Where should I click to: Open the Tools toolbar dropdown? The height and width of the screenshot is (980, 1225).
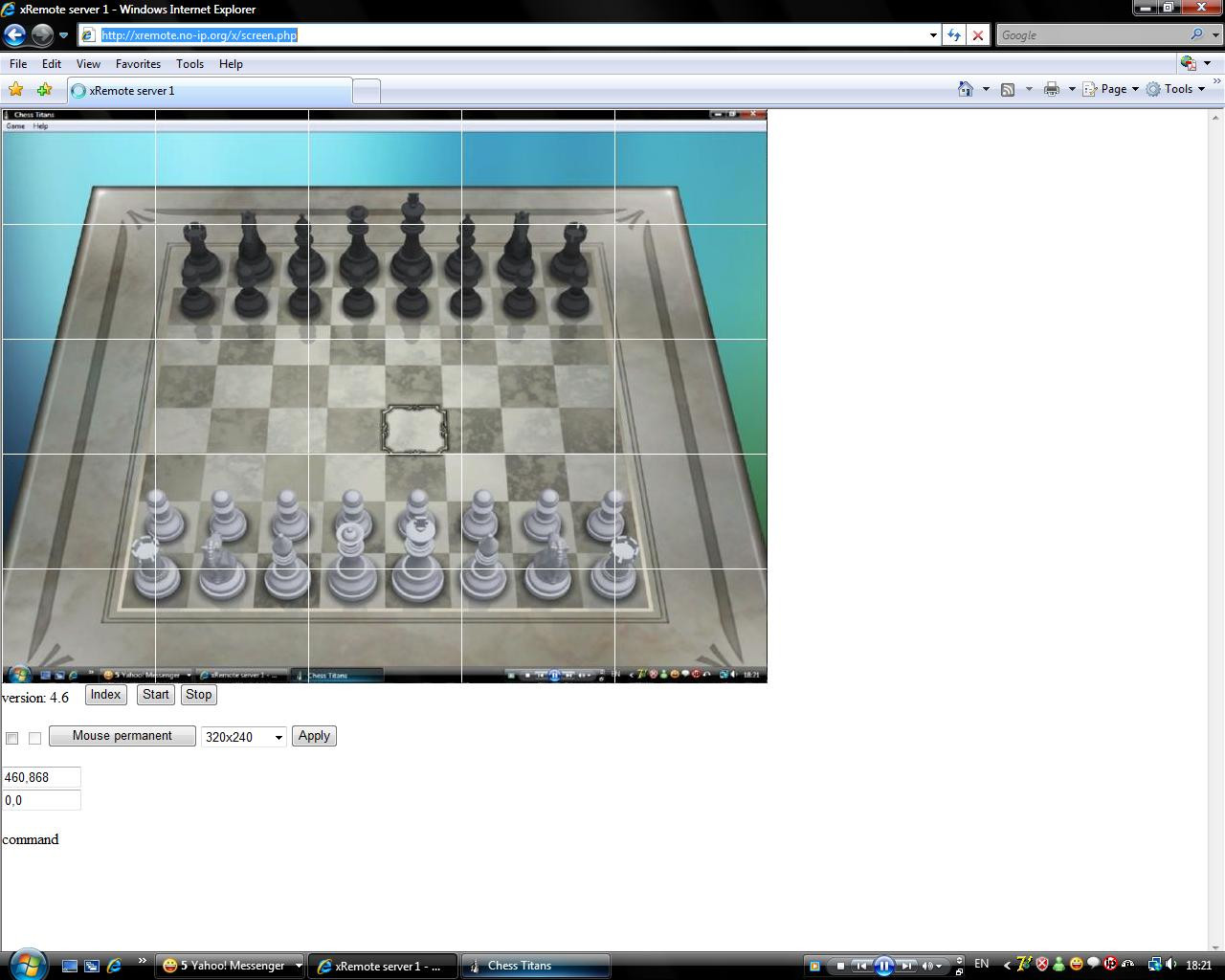(x=1175, y=89)
